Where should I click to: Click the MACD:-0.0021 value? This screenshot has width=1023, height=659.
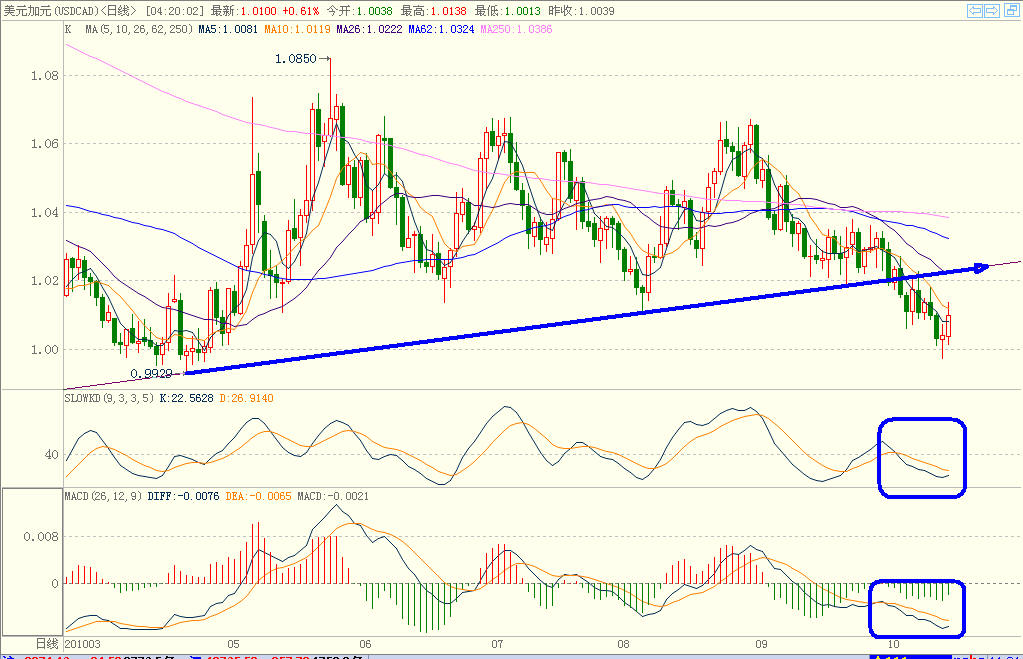coord(333,496)
